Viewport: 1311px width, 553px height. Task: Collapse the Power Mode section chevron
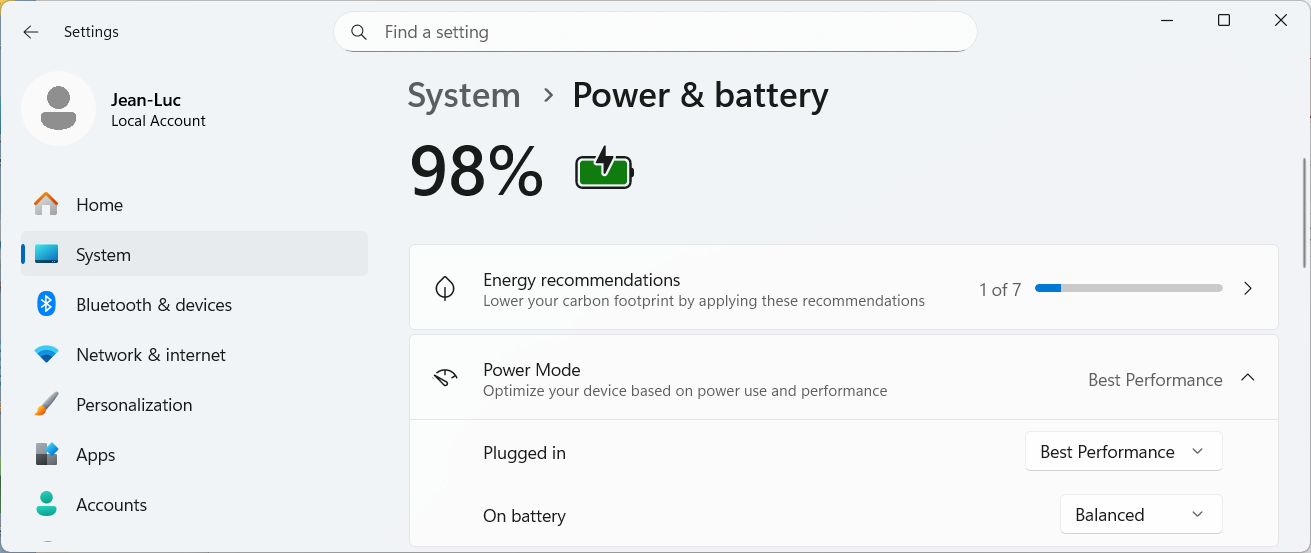(x=1247, y=378)
